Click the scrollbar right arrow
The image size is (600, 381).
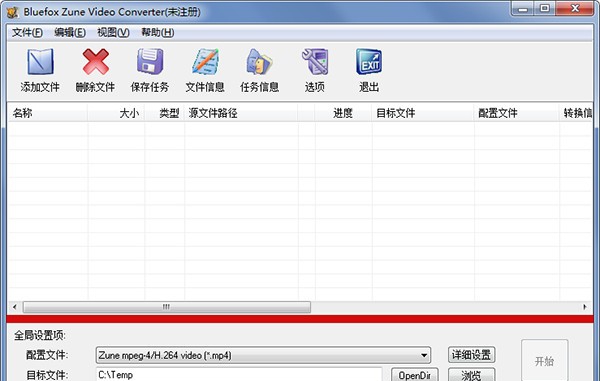tap(585, 307)
